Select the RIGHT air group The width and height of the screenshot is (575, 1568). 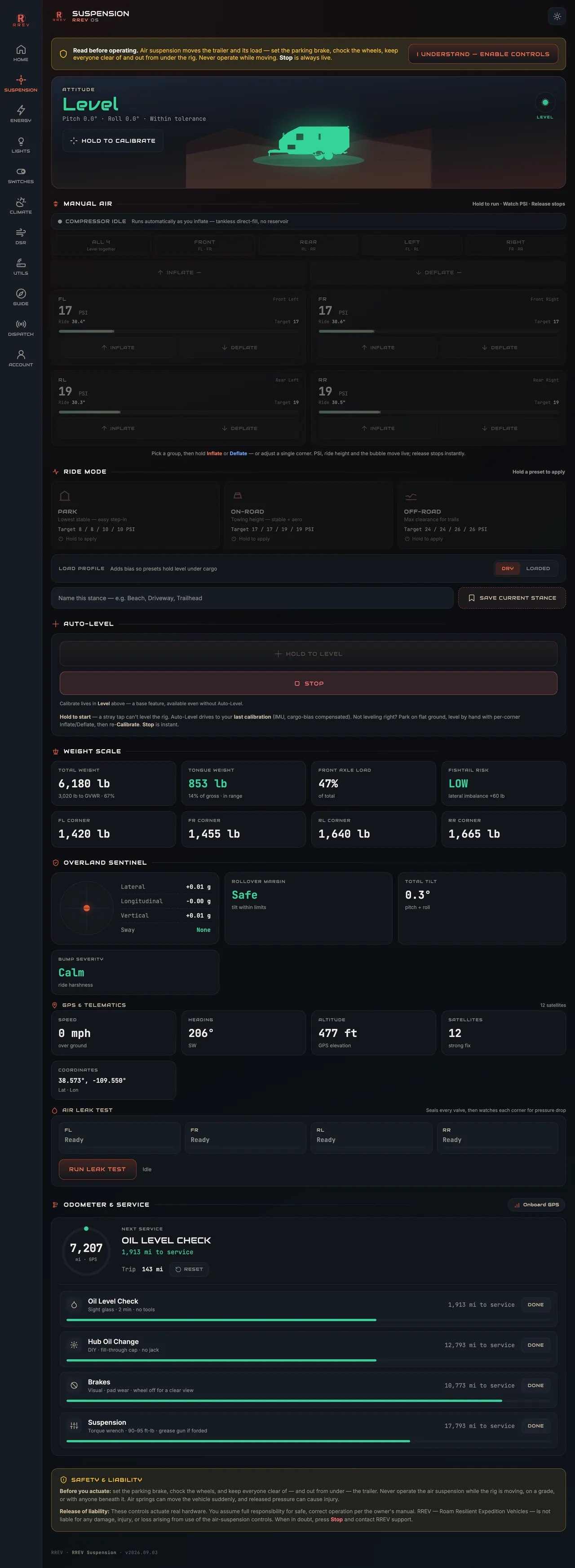pos(515,245)
